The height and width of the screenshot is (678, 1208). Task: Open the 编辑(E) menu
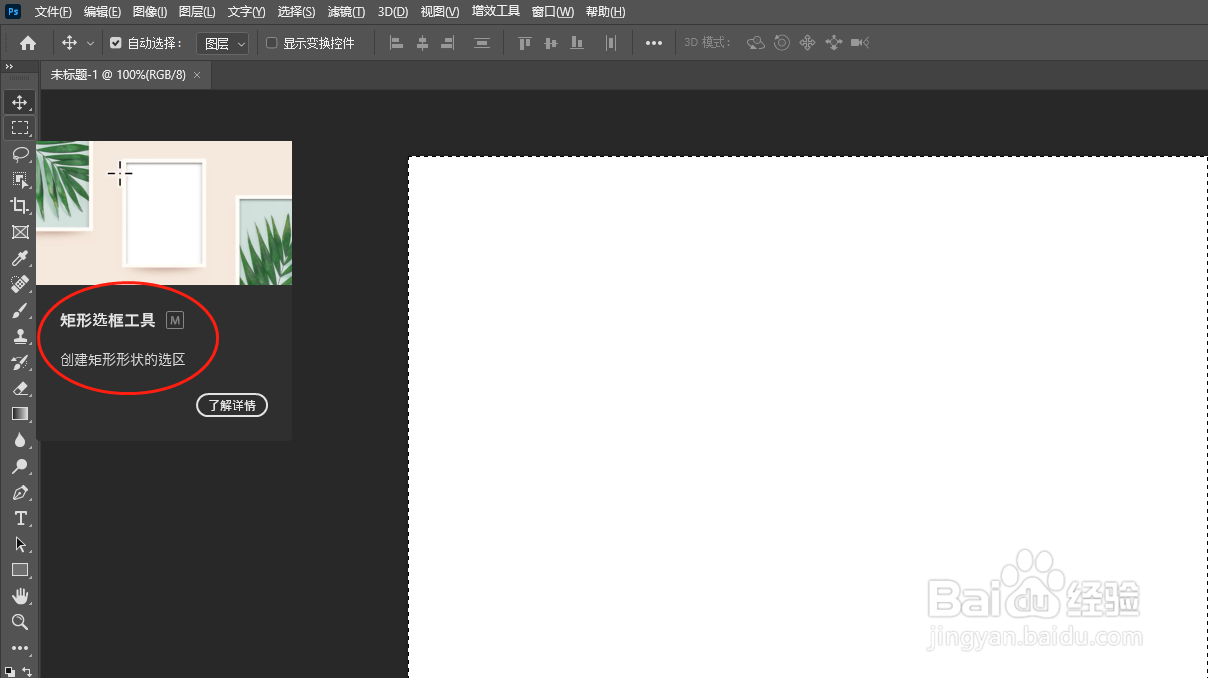102,11
